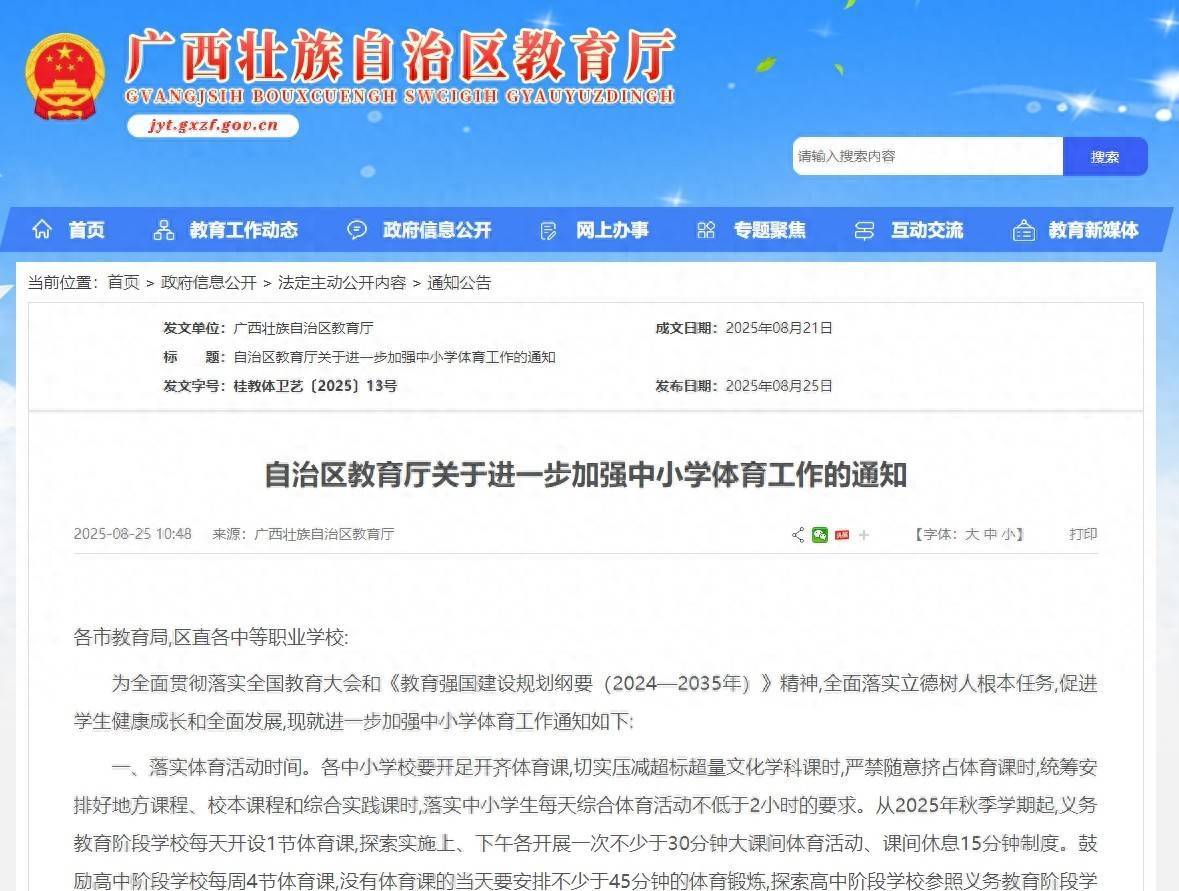
Task: Open the 互动交流 nav menu
Action: [x=926, y=230]
